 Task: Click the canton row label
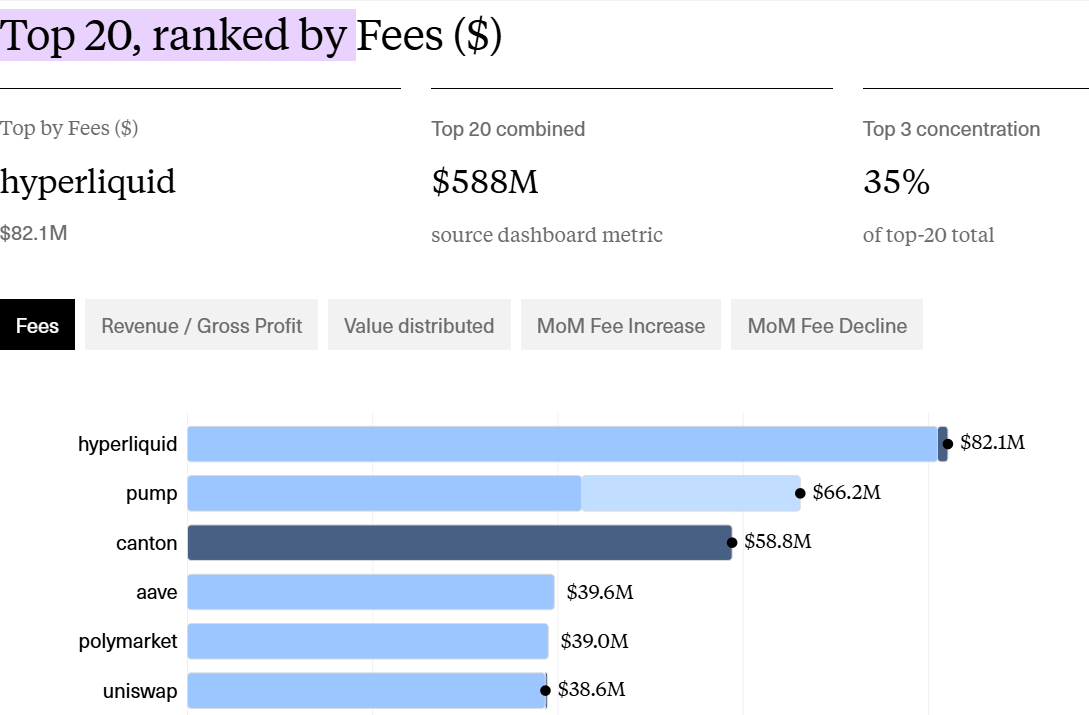pyautogui.click(x=147, y=543)
